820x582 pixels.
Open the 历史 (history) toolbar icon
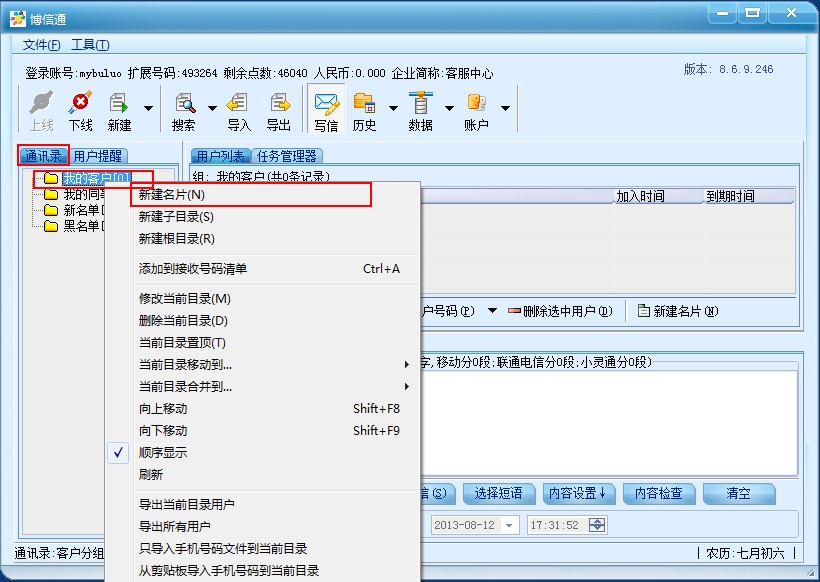coord(364,109)
